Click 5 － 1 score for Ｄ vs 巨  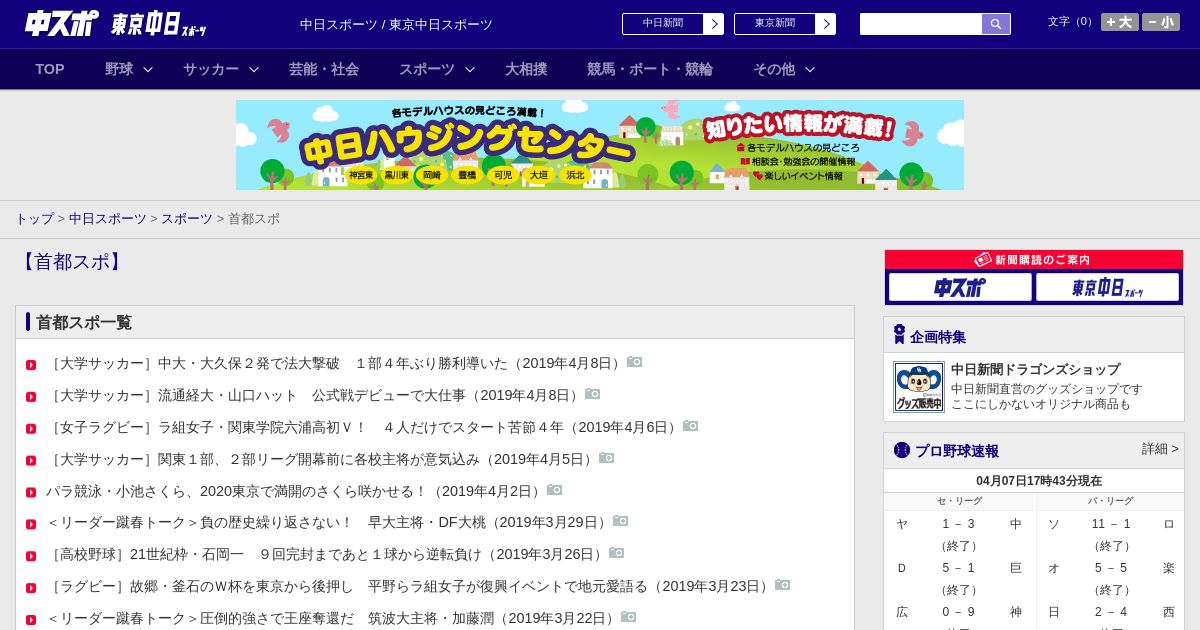tap(958, 568)
